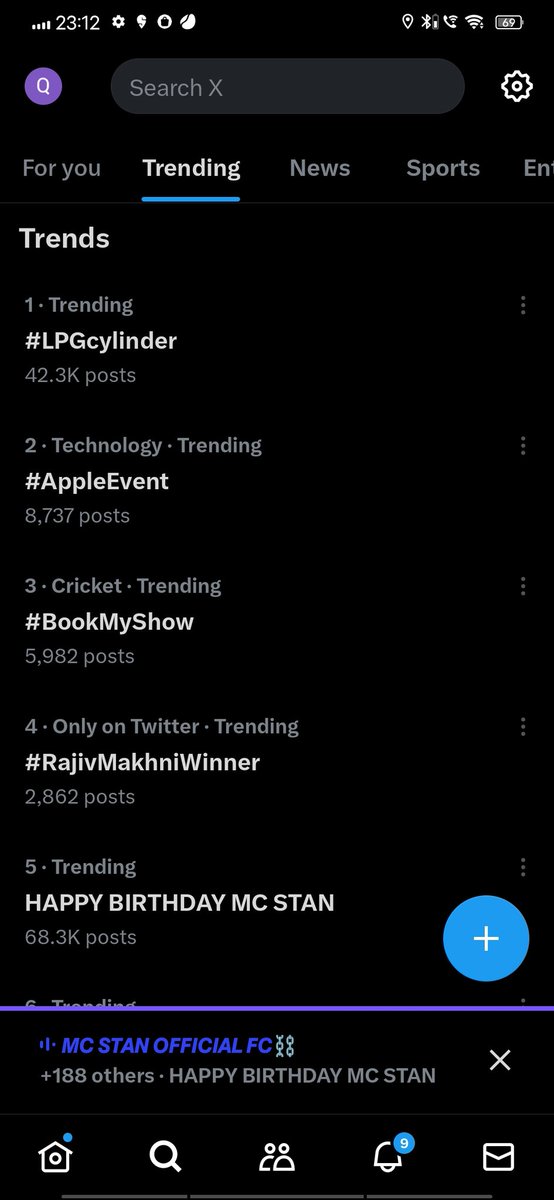Open more options for #LPGcylinder trend
Image resolution: width=554 pixels, height=1200 pixels.
pyautogui.click(x=523, y=306)
